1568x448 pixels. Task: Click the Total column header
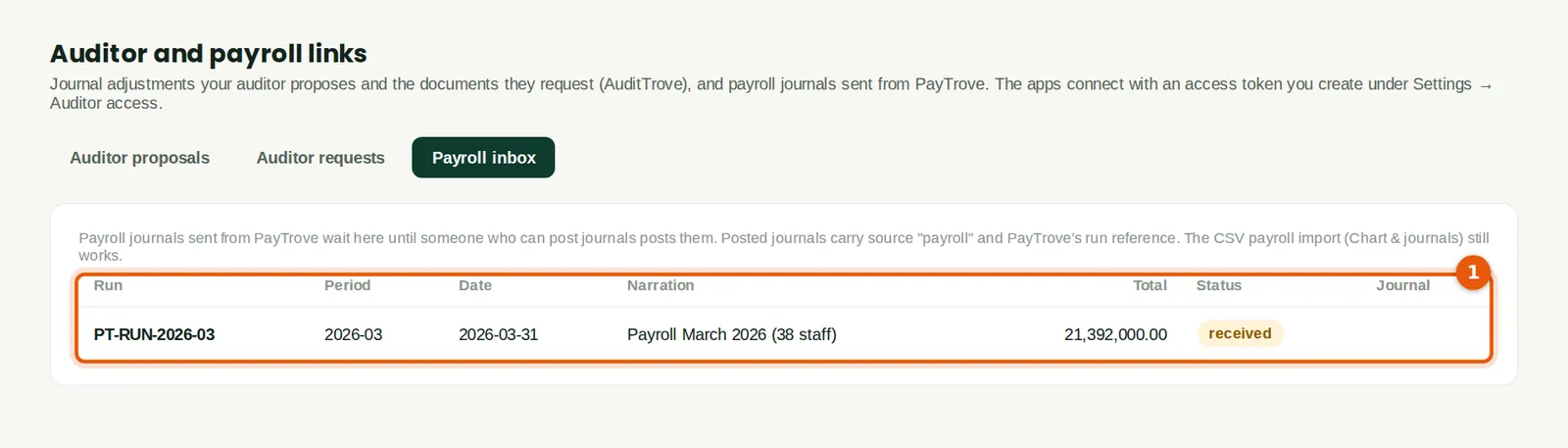tap(1150, 285)
